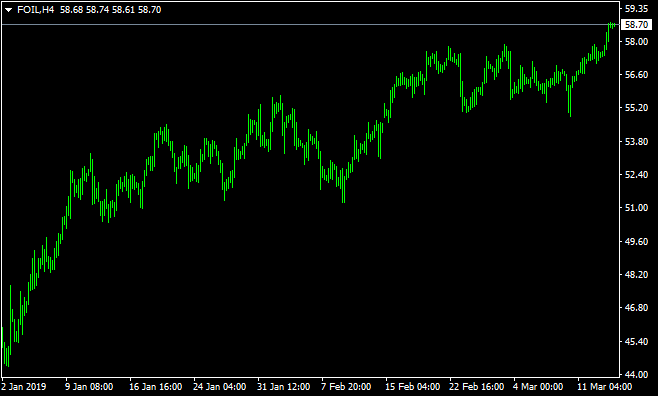This screenshot has width=658, height=396.
Task: Click the 51.00 price axis label
Action: [x=636, y=208]
